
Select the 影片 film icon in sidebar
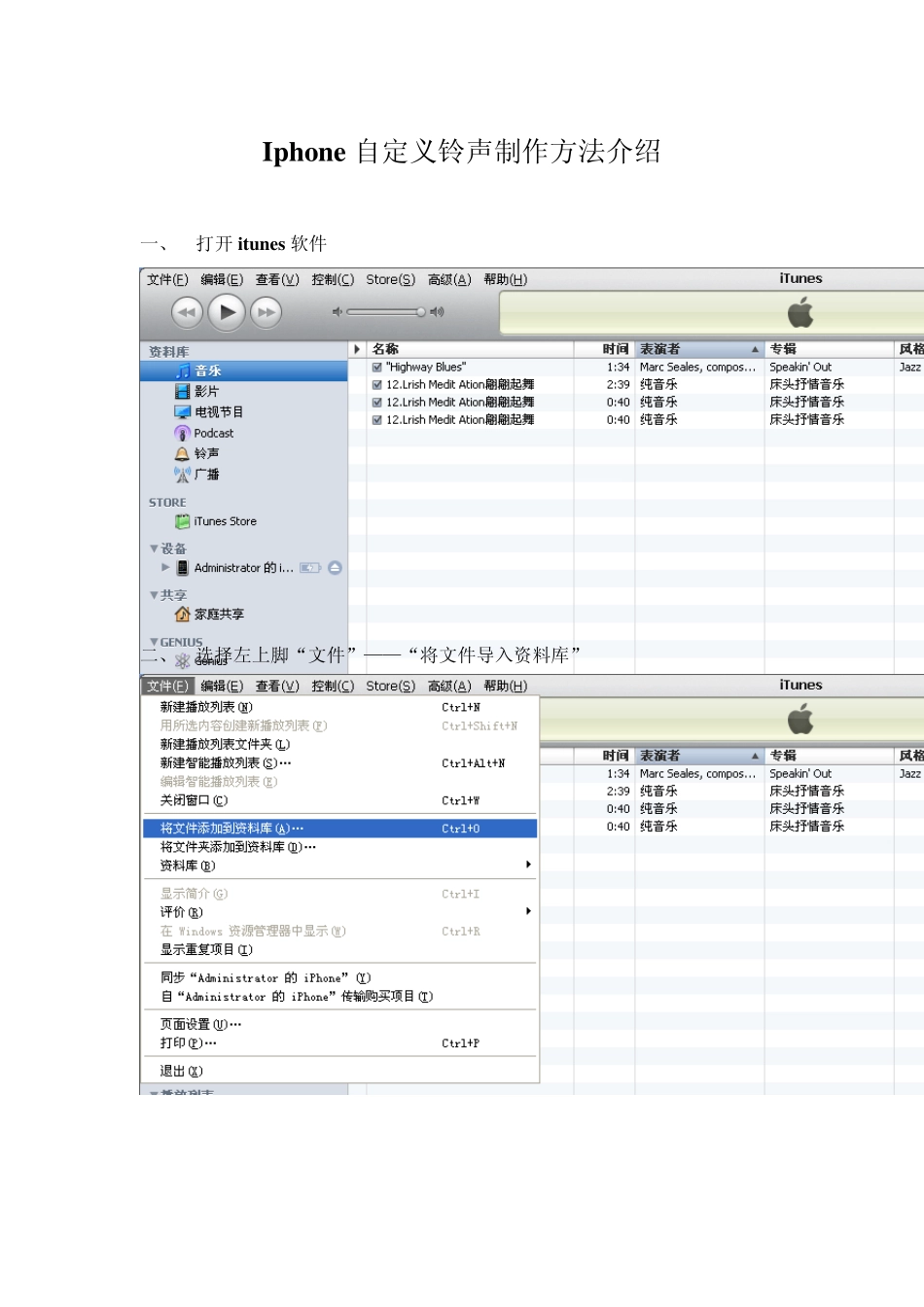182,391
